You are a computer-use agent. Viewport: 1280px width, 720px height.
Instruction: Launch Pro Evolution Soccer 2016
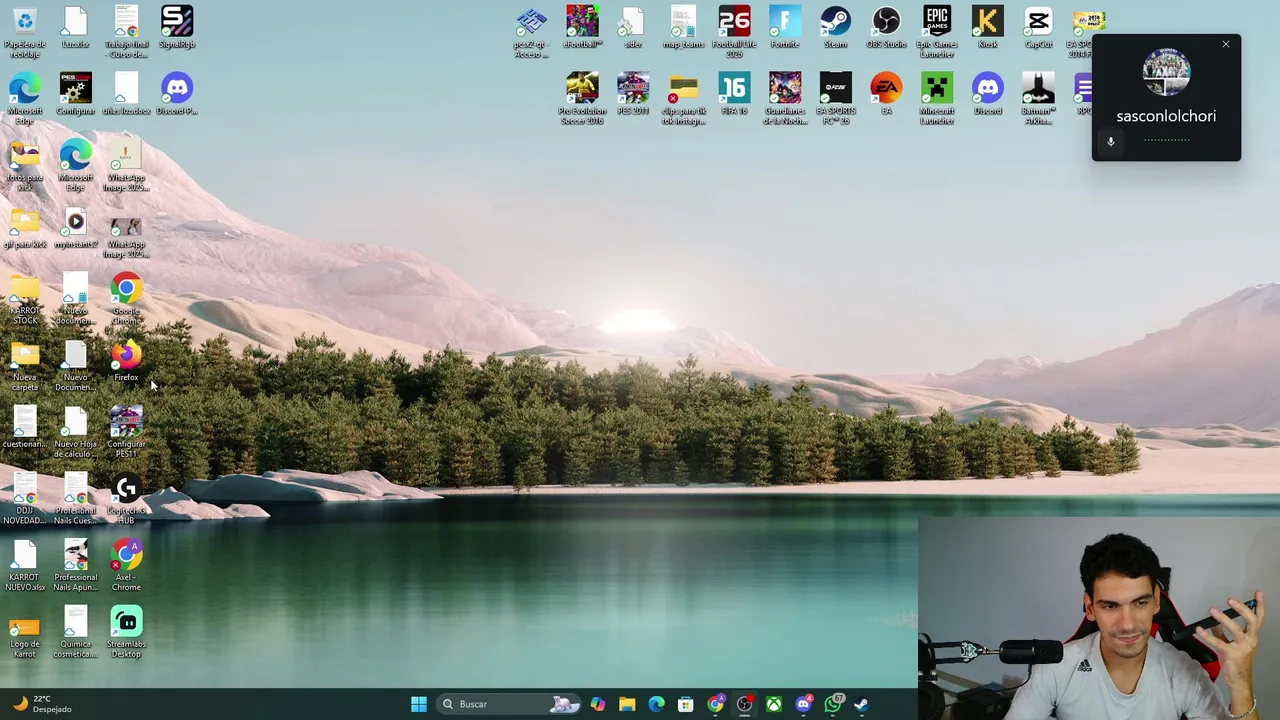[x=582, y=98]
